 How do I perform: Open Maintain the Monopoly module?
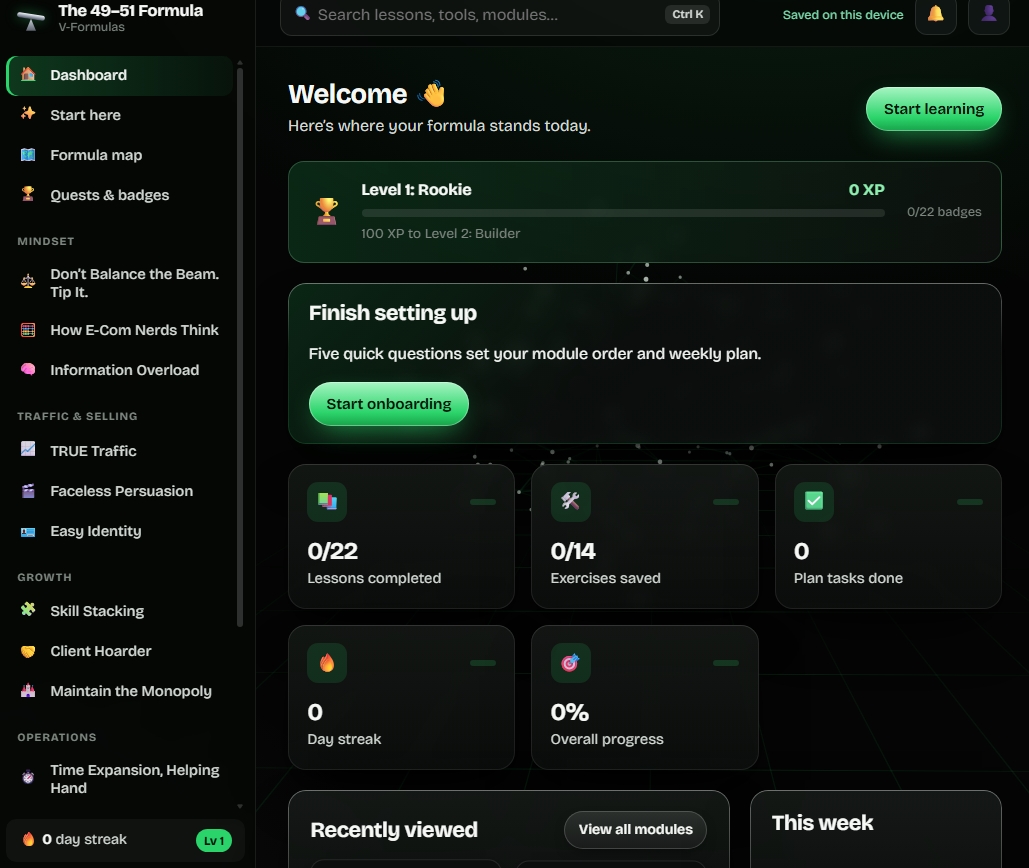pyautogui.click(x=119, y=692)
